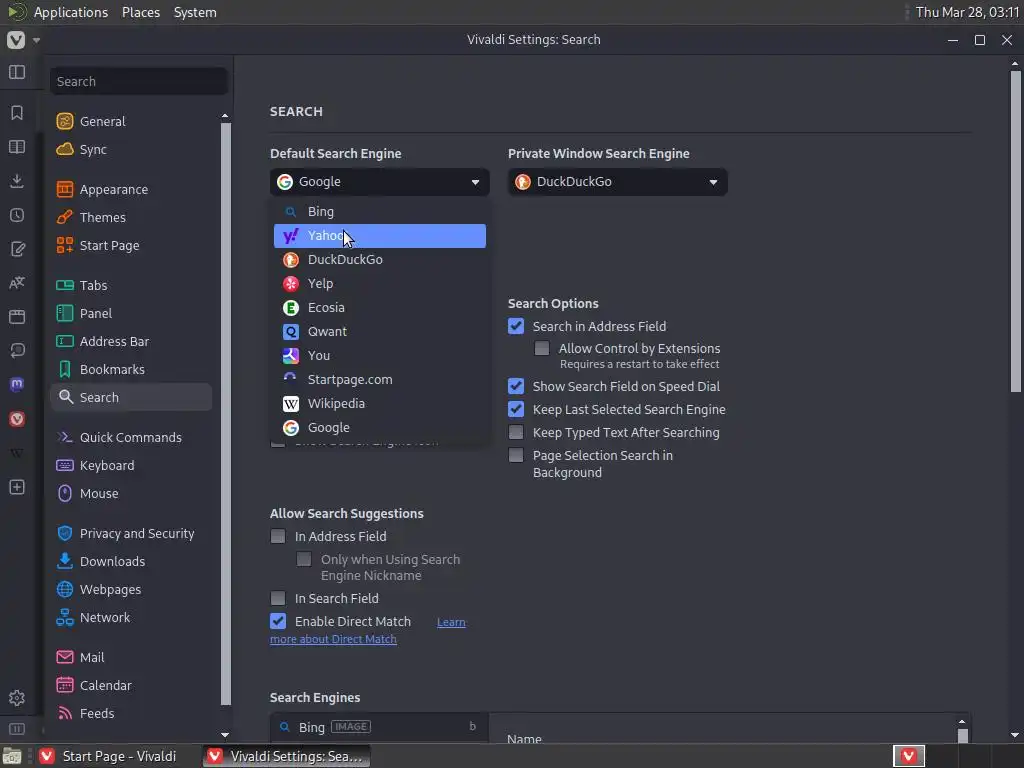Open the Window panel icon
1024x768 pixels.
pyautogui.click(x=17, y=317)
